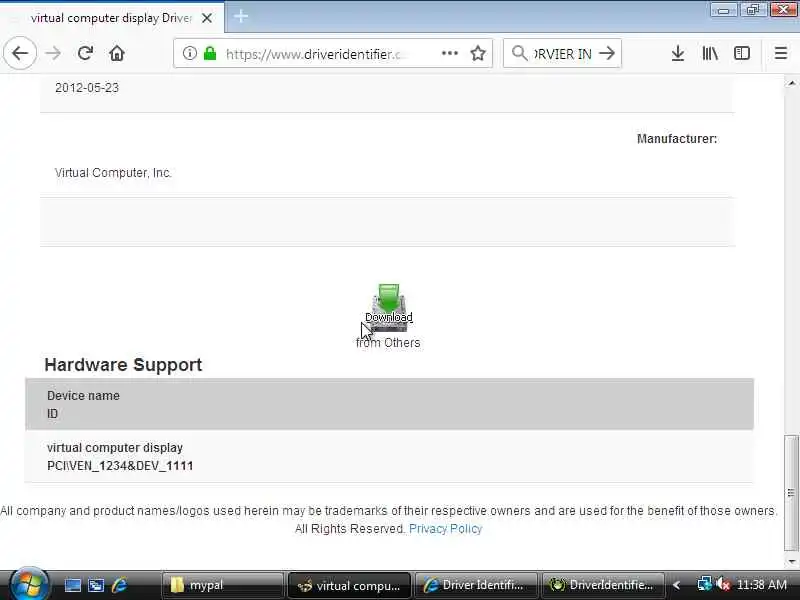The height and width of the screenshot is (600, 800).
Task: Click the muted volume tray icon
Action: point(723,584)
